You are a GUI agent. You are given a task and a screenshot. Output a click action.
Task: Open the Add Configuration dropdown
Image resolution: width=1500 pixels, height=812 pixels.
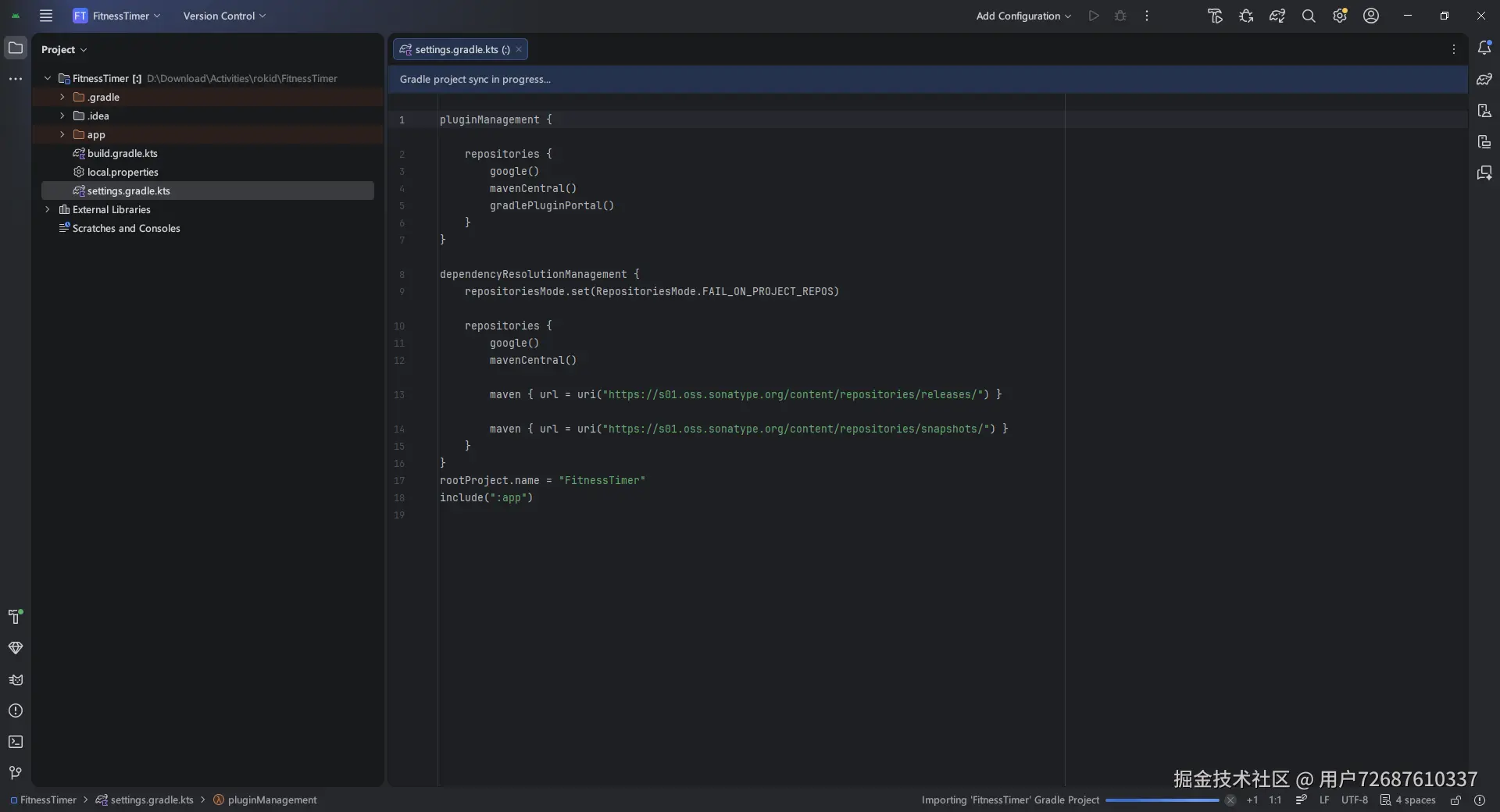point(1023,16)
